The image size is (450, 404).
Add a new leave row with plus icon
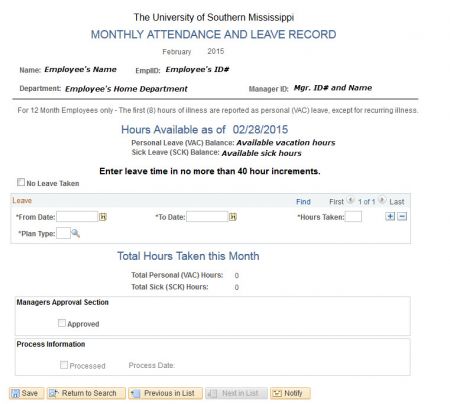pos(390,216)
